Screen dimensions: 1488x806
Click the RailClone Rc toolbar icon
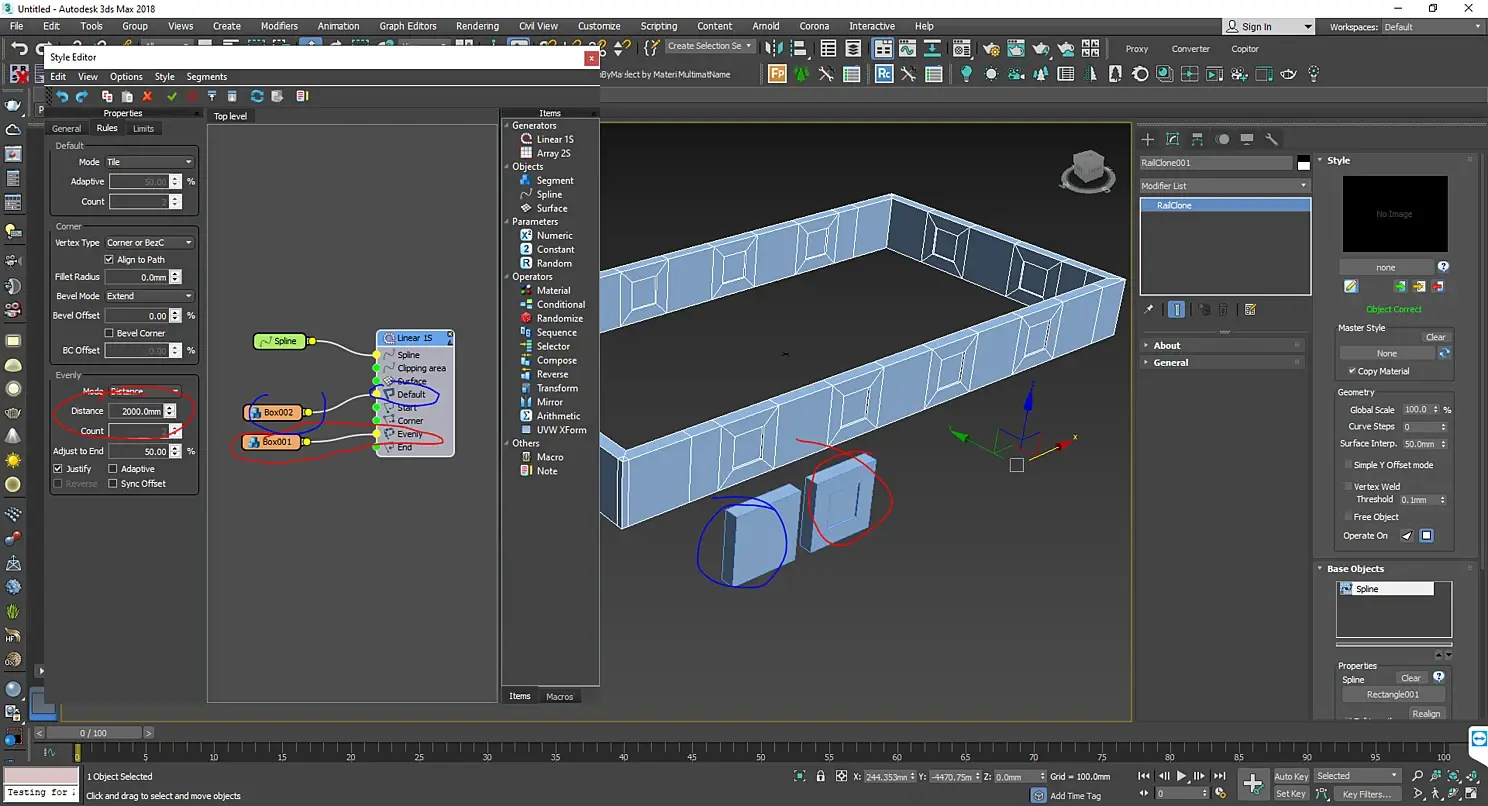point(884,74)
